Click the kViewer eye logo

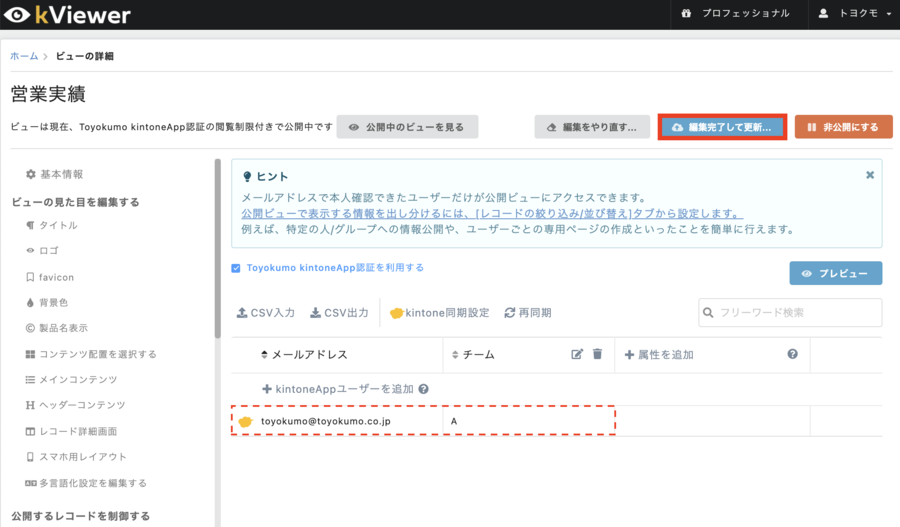point(17,15)
